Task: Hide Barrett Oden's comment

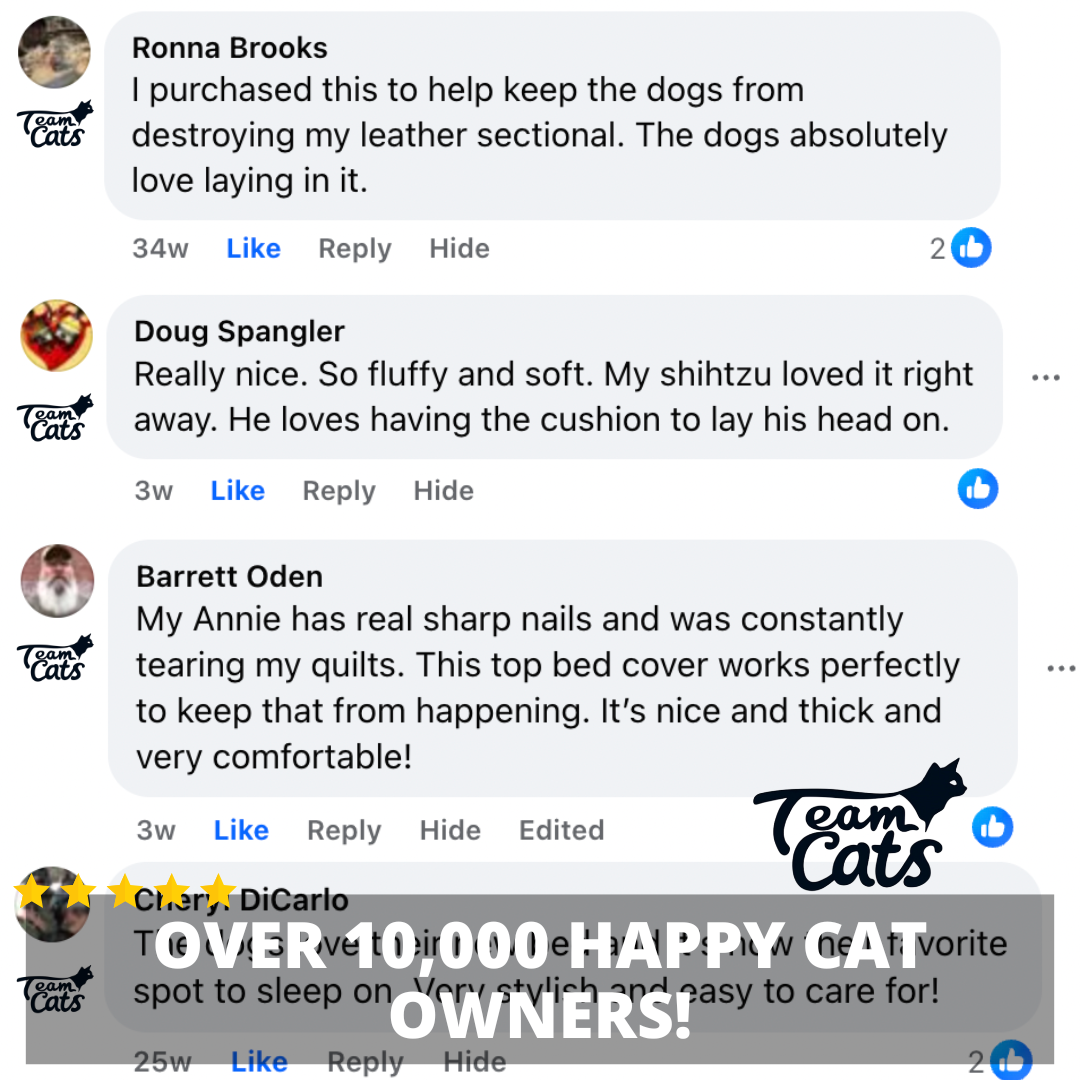Action: (450, 830)
